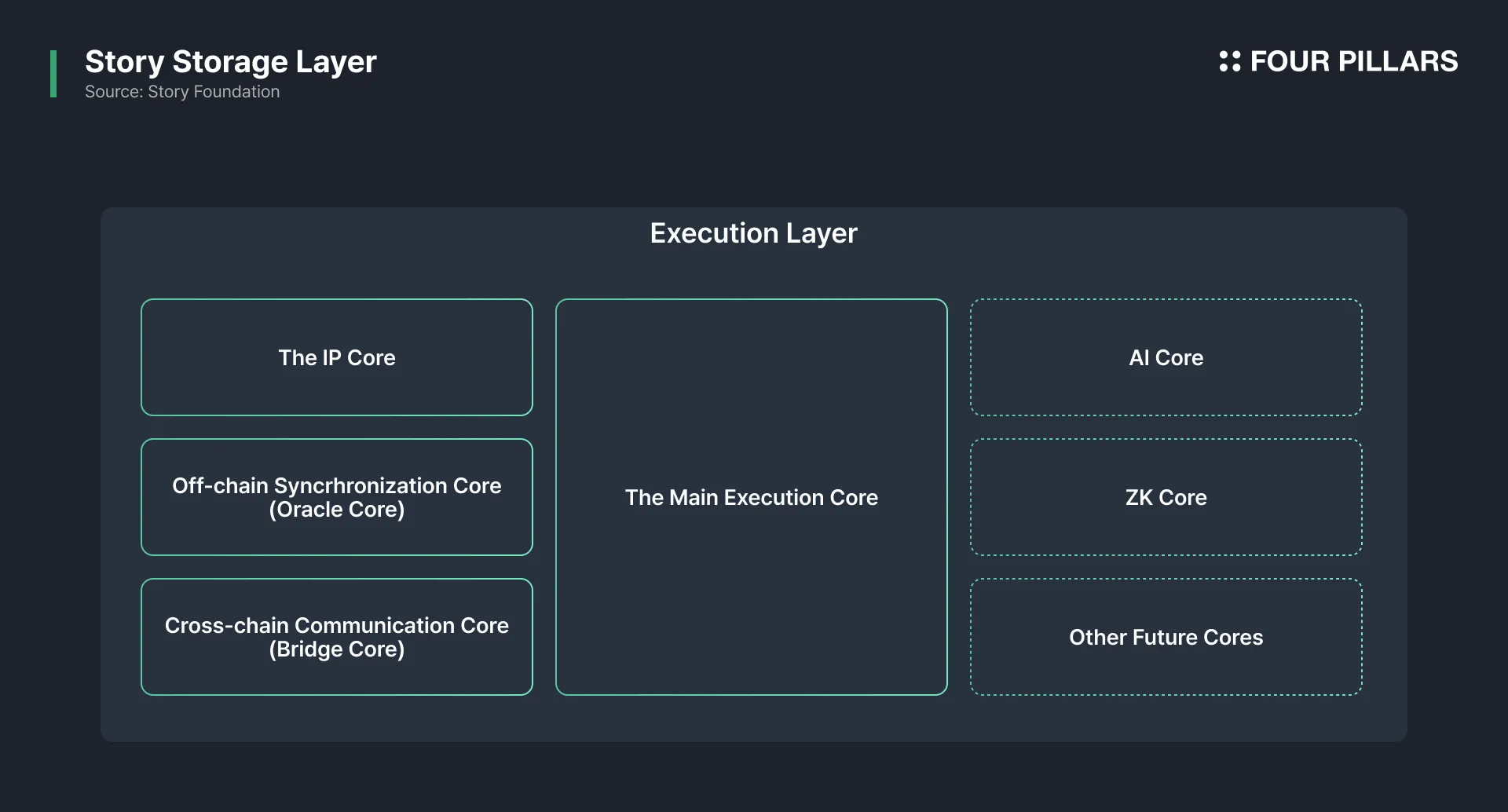Select The IP Core box
Image resolution: width=1508 pixels, height=812 pixels.
337,357
